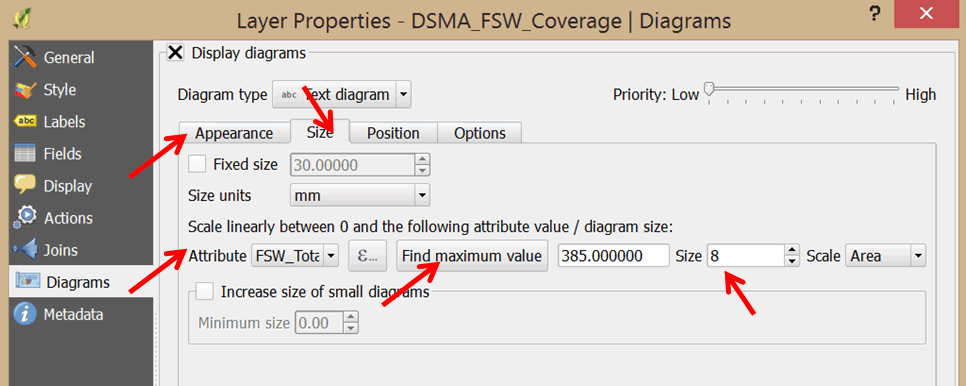Click the expression editor epsilon button

[368, 255]
